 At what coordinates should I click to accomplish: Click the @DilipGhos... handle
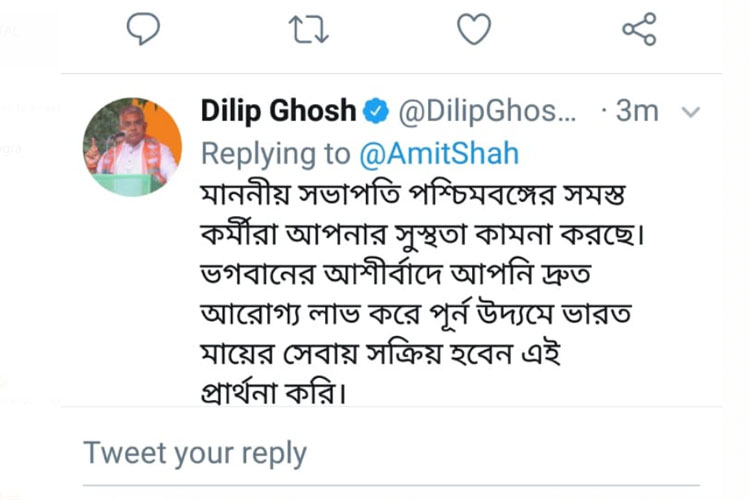tap(488, 112)
